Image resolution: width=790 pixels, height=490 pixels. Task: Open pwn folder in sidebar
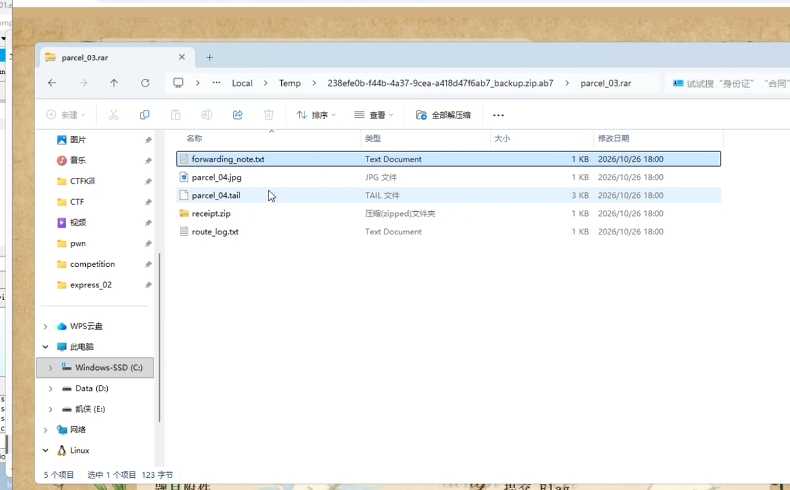[78, 243]
